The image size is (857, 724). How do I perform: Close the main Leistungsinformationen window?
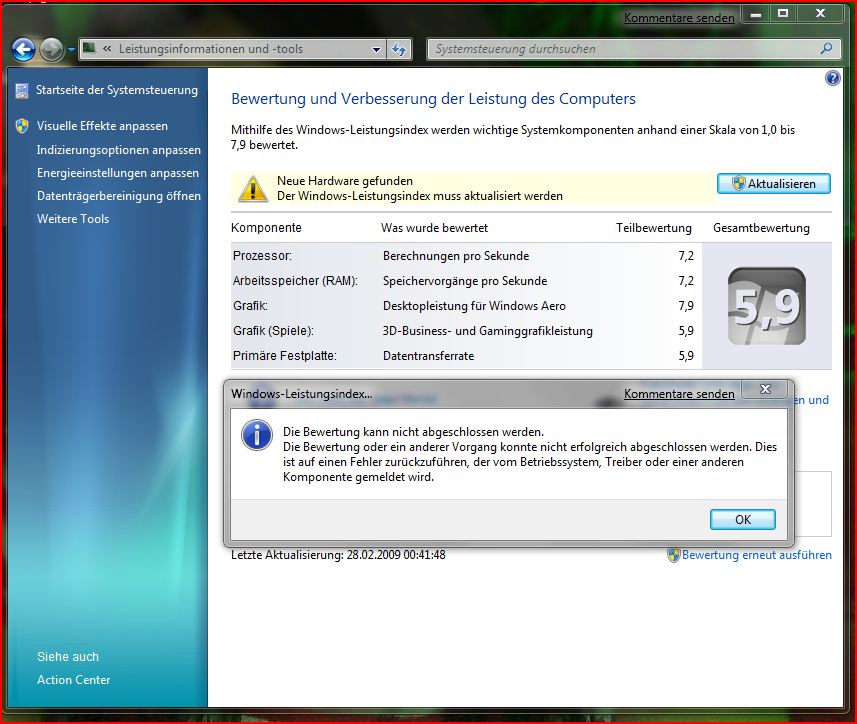click(x=820, y=14)
